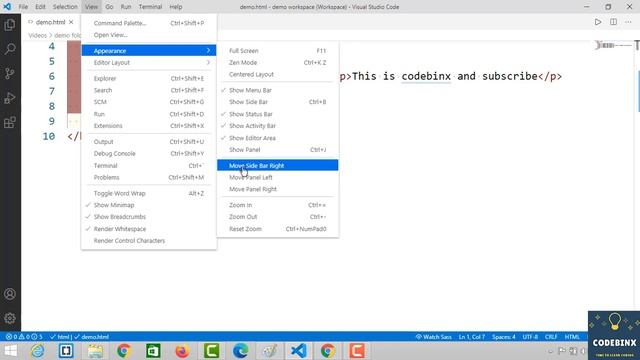
Task: Open Extensions icon in activity bar
Action: coord(10,122)
